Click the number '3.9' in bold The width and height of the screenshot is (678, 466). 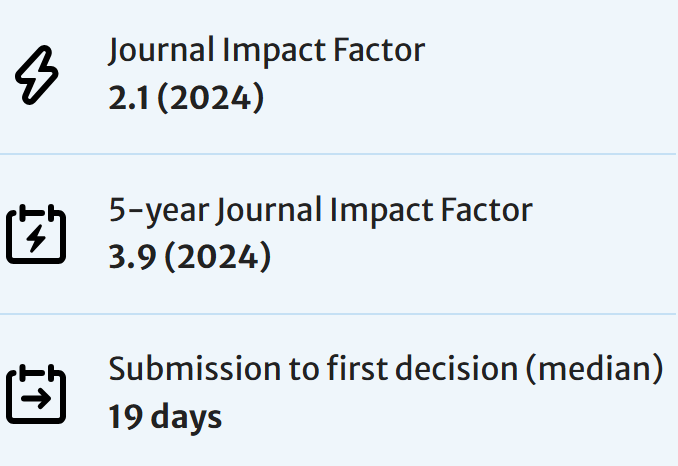(130, 257)
